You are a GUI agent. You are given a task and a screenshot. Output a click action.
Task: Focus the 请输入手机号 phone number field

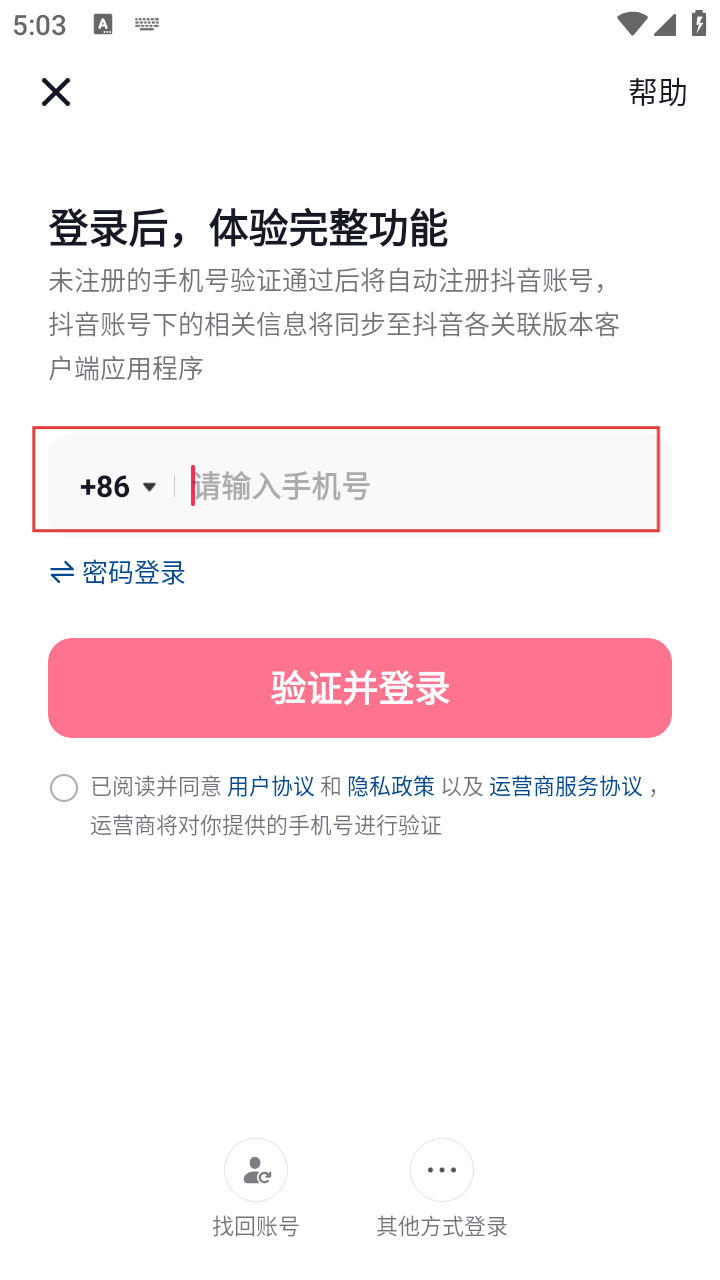coord(400,487)
